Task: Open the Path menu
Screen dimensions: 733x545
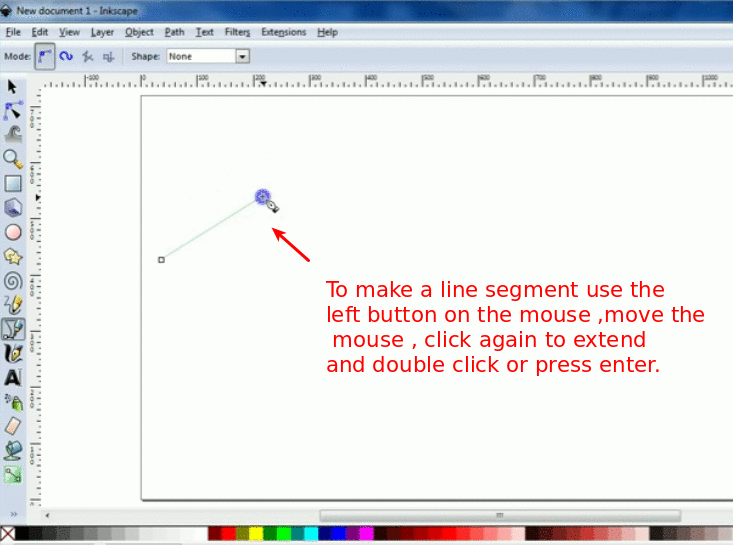Action: (x=174, y=32)
